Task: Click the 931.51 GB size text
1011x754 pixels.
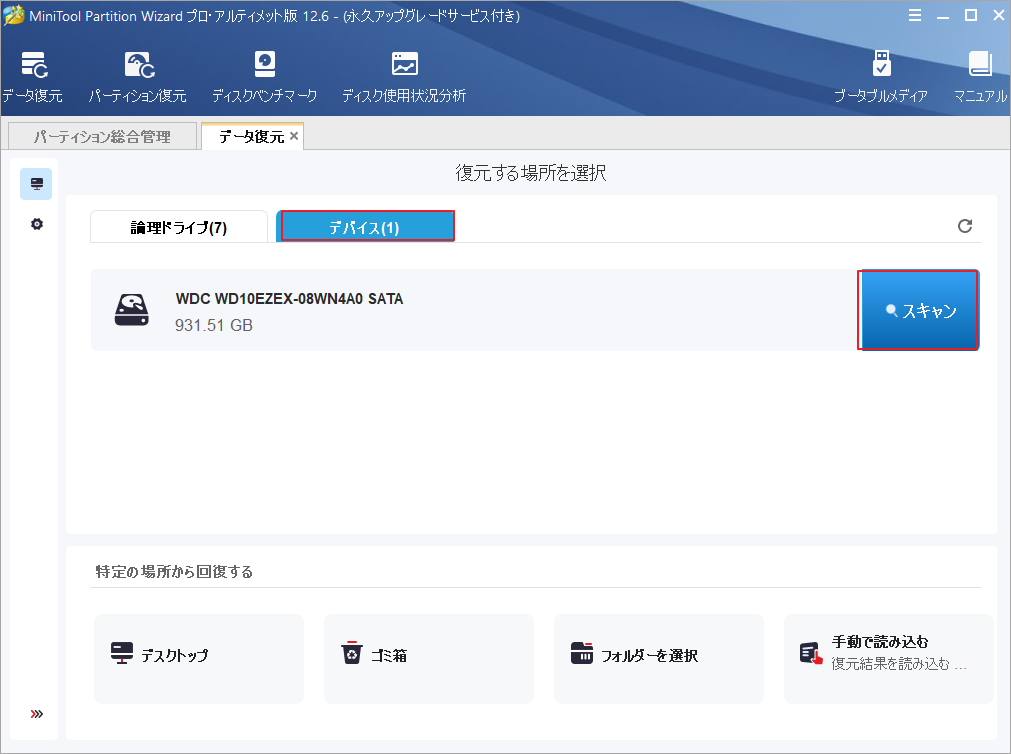Action: tap(214, 325)
